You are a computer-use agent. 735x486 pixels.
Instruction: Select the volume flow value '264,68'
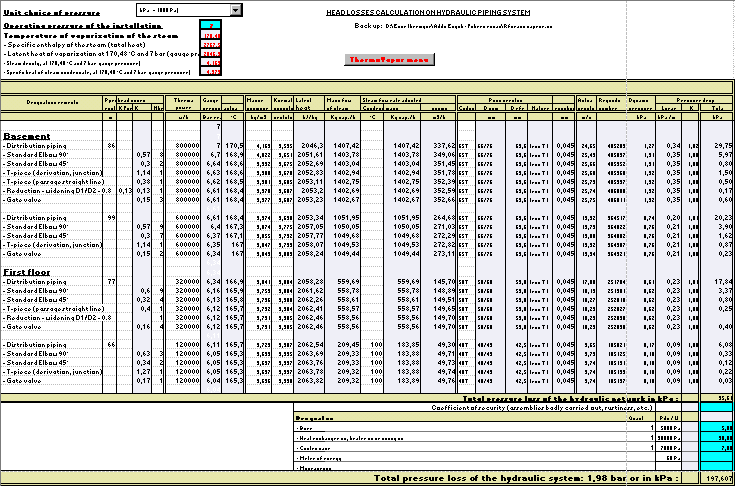click(443, 217)
